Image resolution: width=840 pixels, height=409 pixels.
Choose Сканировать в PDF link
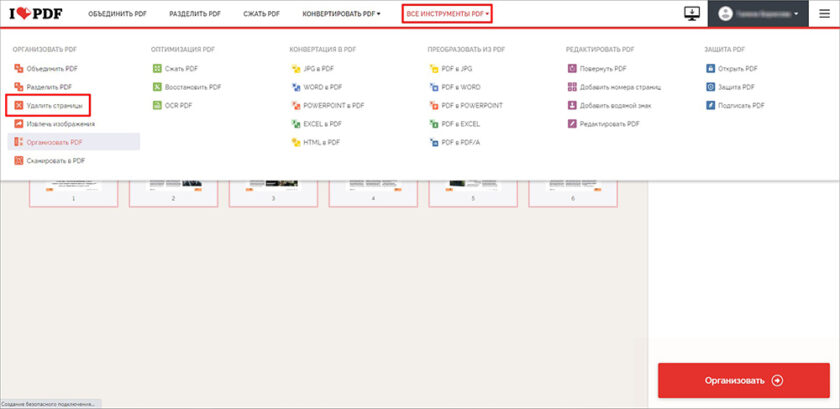[x=56, y=160]
